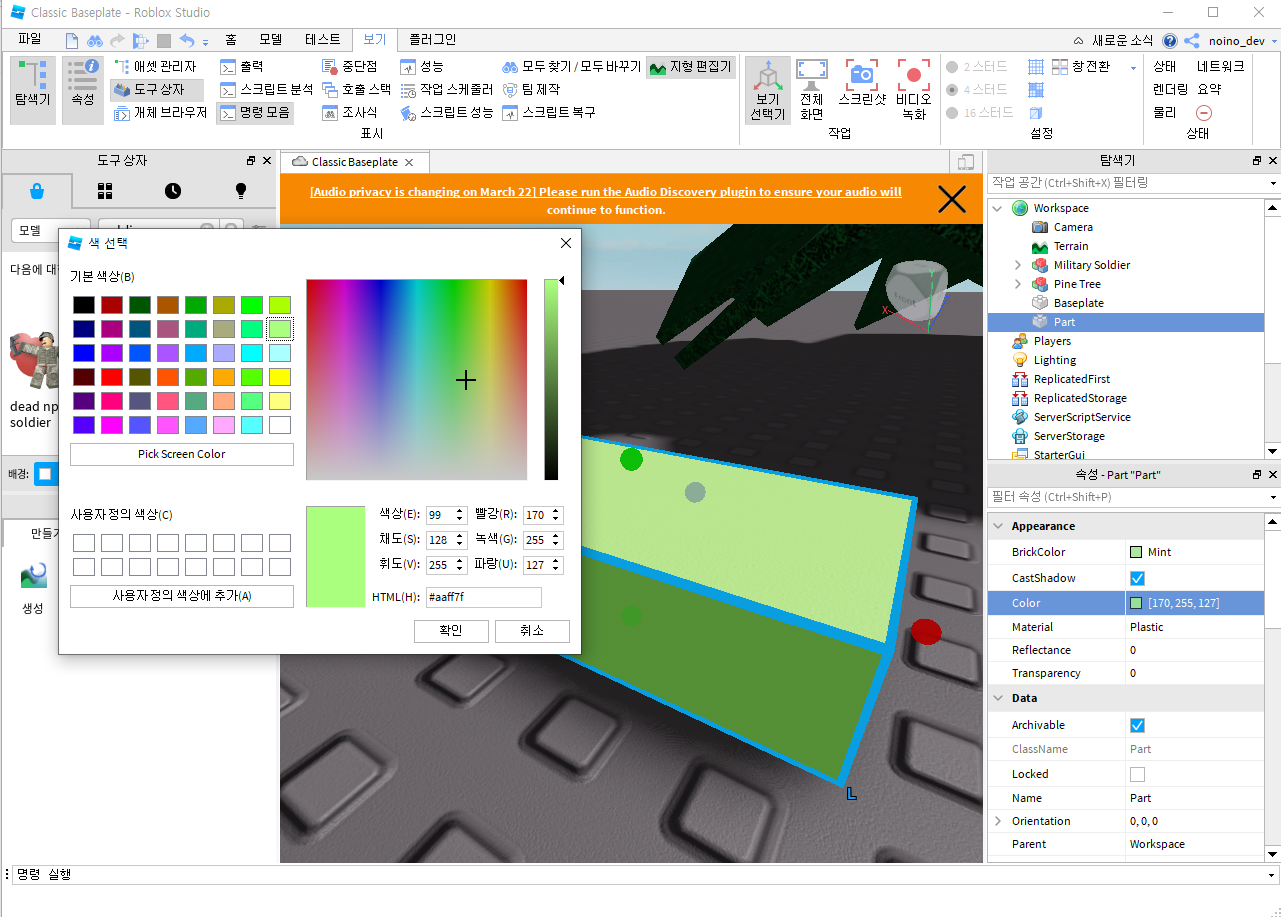Open Team Create (팀 제작)
Viewport: 1281px width, 917px height.
click(531, 89)
